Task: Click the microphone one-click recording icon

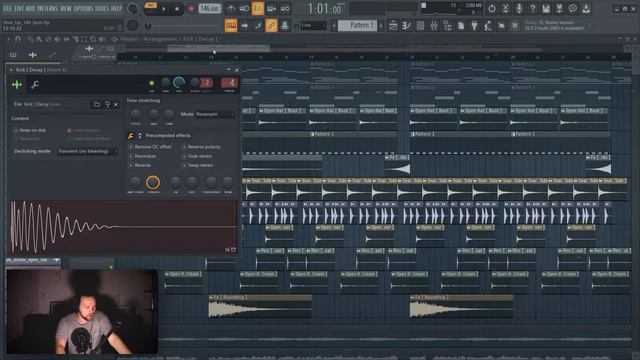Action: [519, 9]
